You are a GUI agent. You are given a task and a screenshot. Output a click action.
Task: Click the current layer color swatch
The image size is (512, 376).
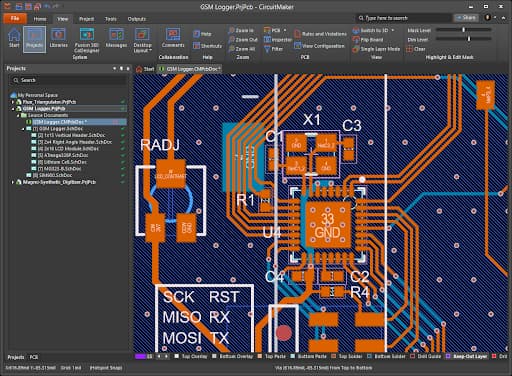[140, 357]
